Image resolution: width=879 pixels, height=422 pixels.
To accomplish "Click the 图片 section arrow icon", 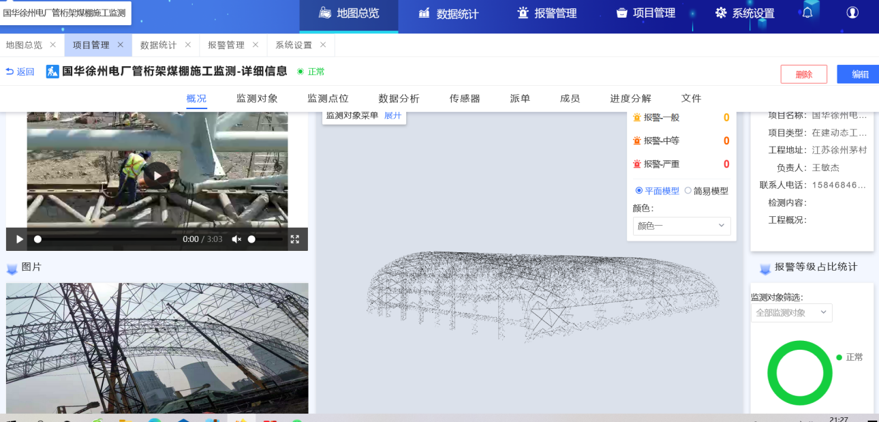I will click(x=12, y=269).
